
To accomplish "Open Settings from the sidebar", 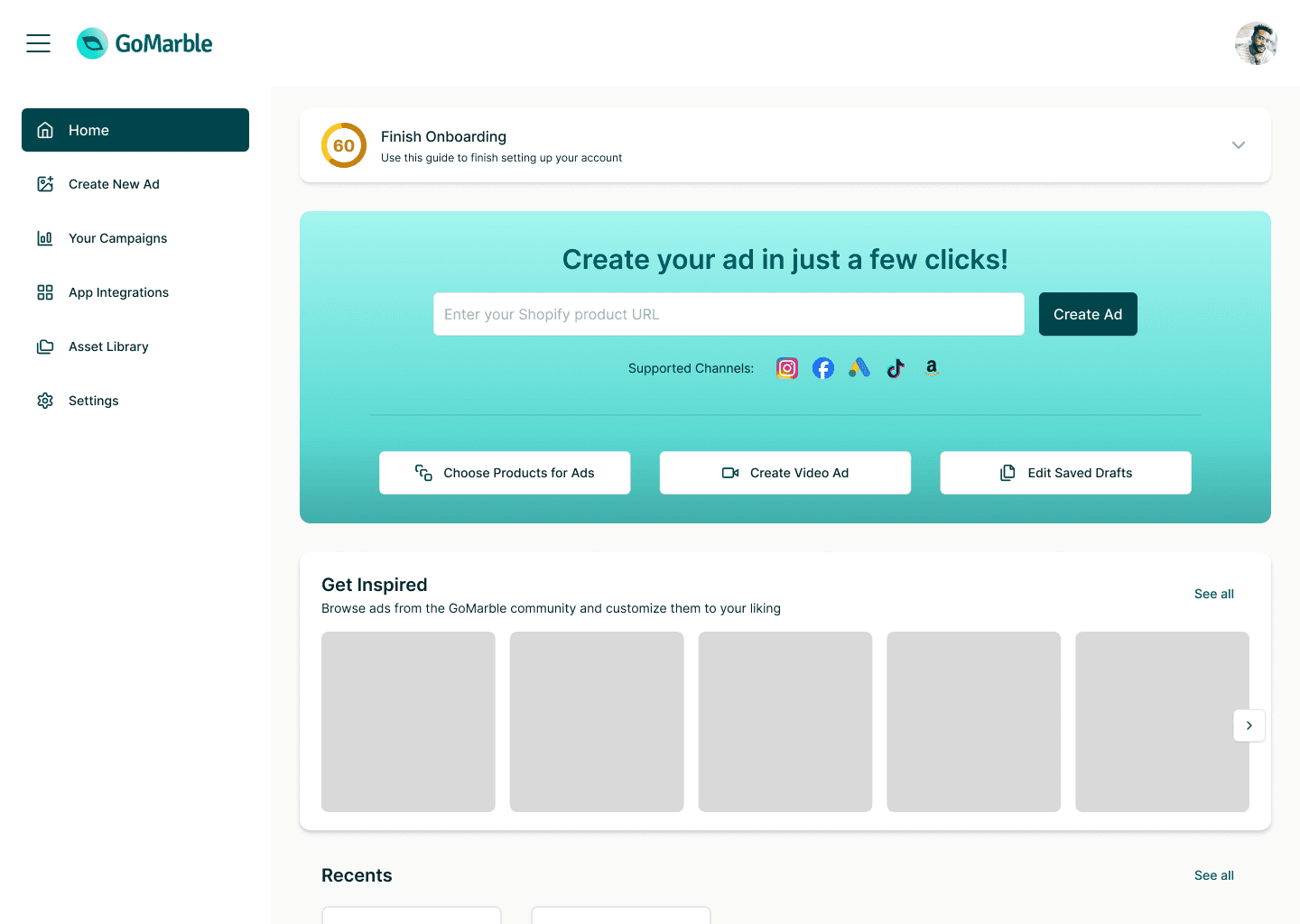I will point(135,401).
